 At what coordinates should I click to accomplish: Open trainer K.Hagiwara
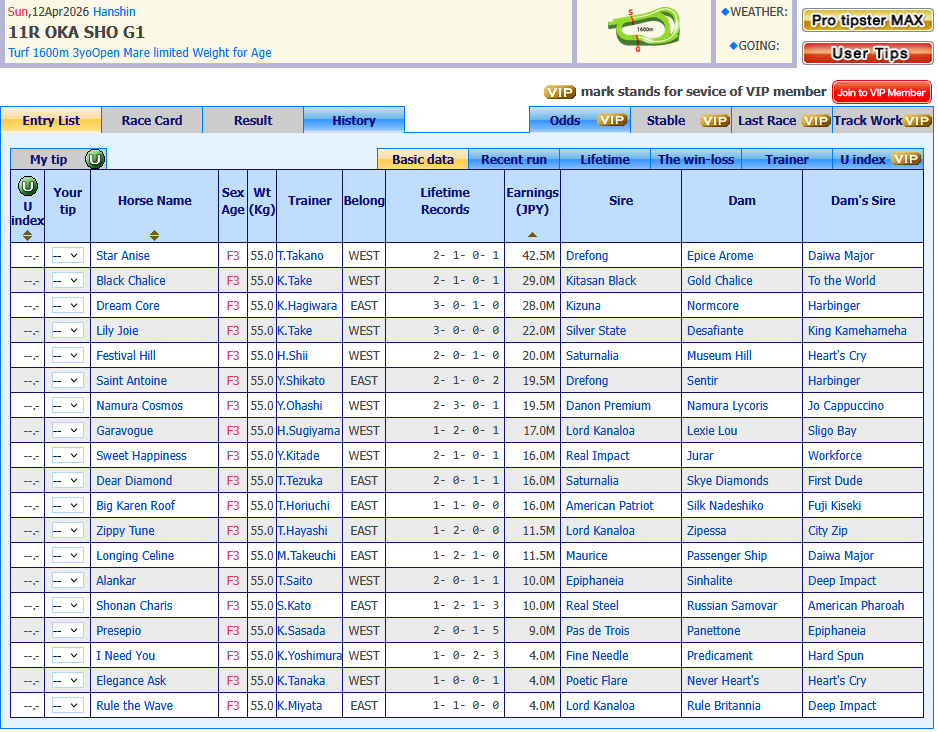307,306
